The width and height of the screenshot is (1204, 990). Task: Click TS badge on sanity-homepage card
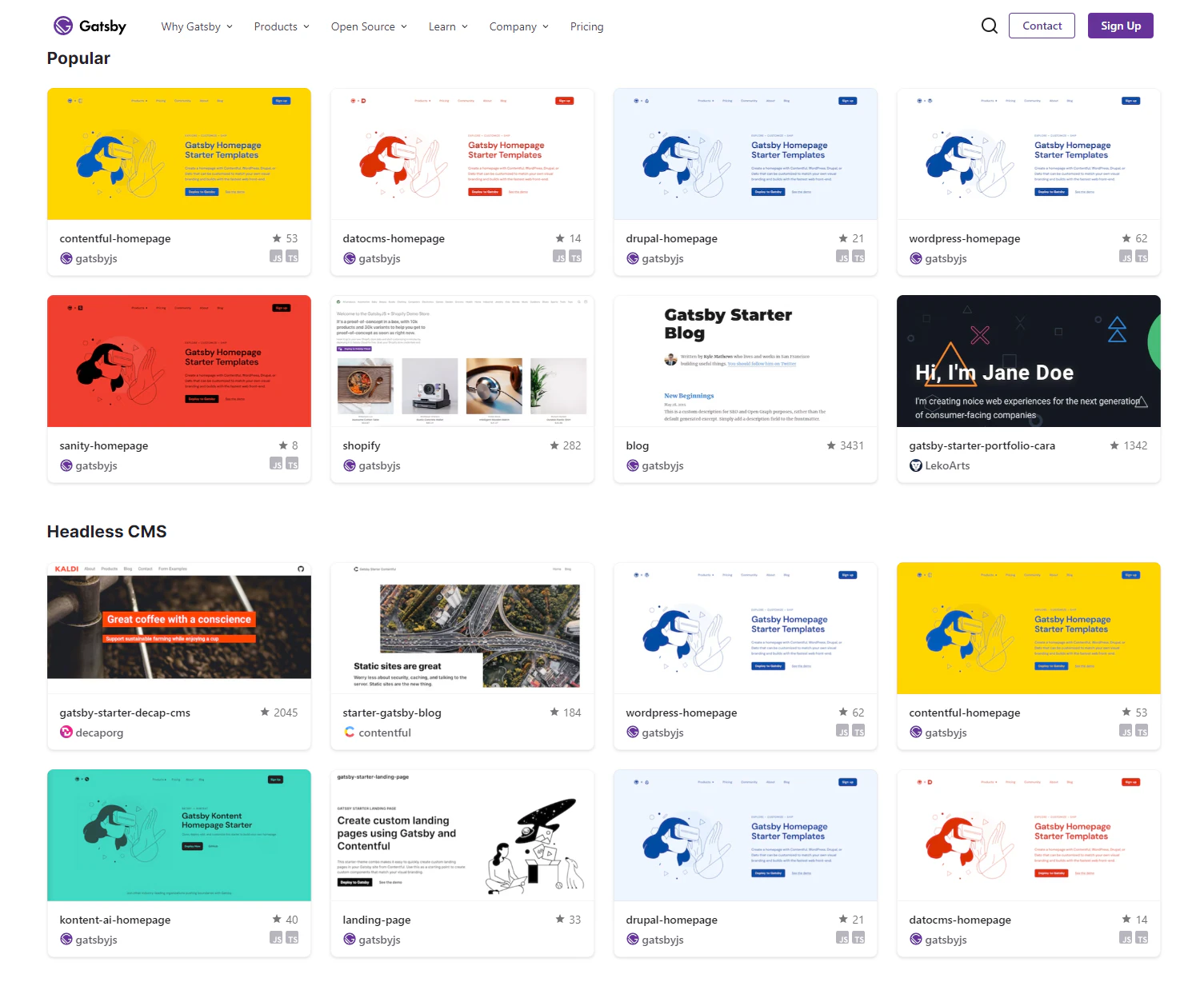(x=292, y=464)
